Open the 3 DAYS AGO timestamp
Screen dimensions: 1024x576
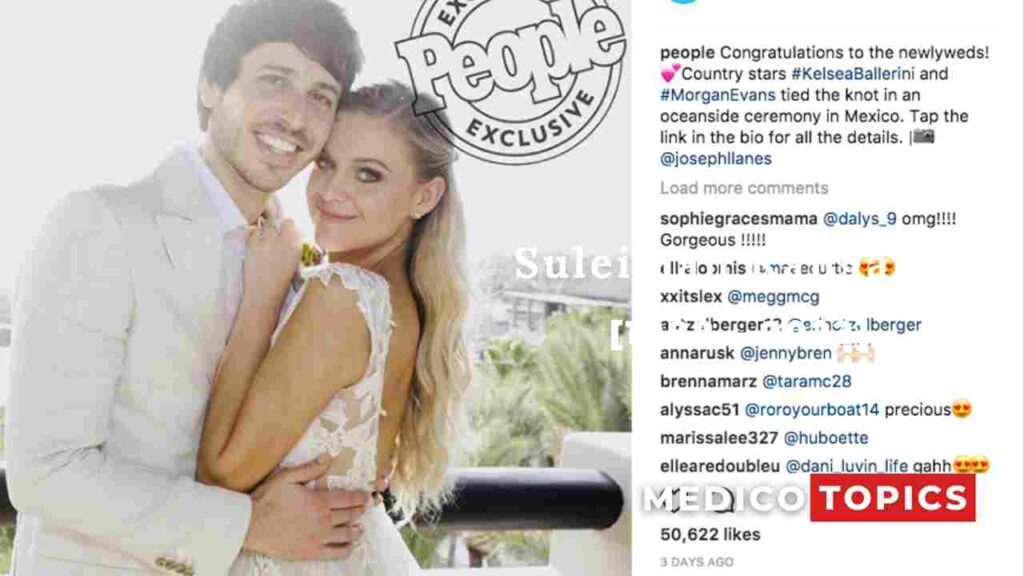[x=696, y=562]
